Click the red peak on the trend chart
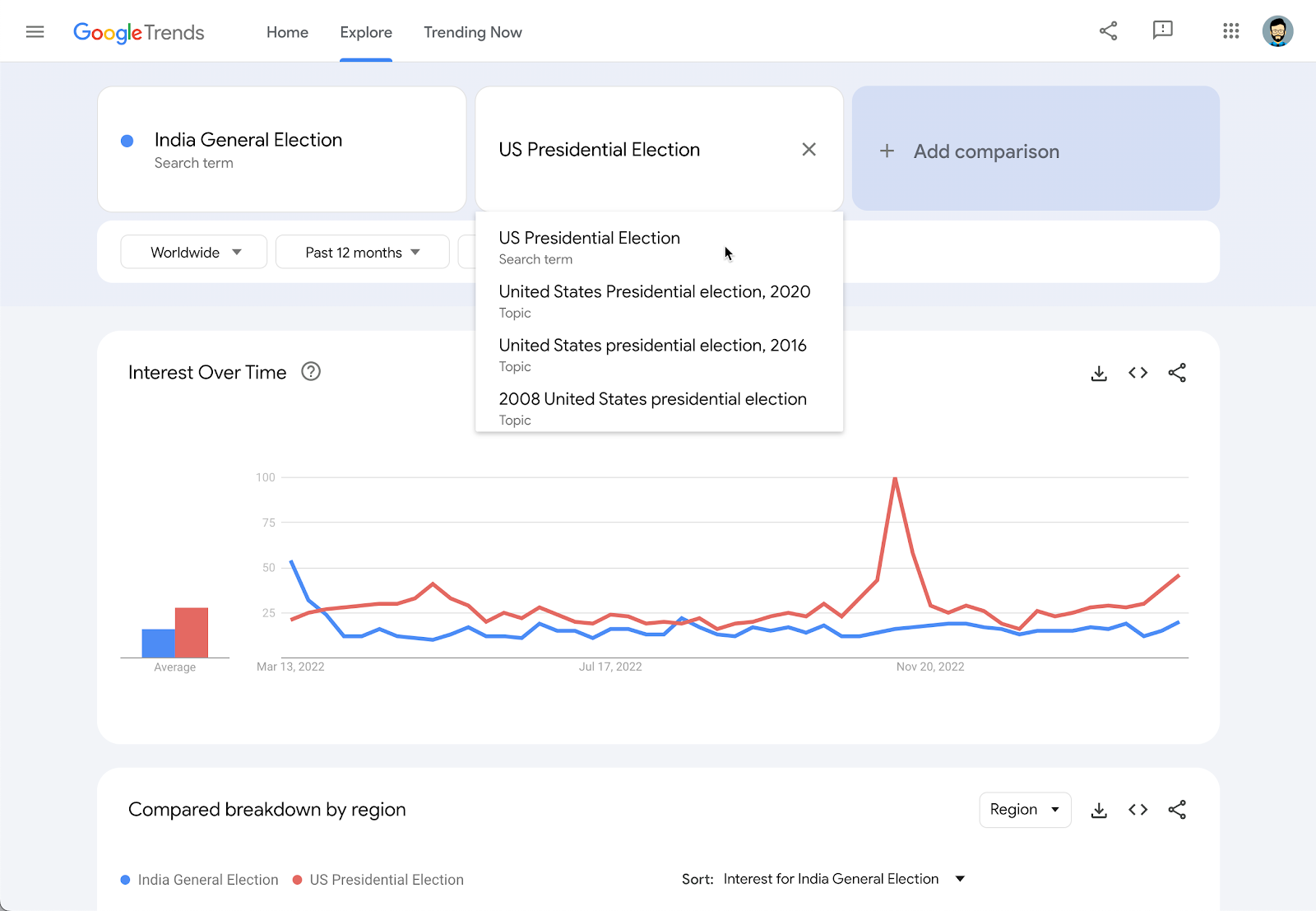 pos(895,478)
